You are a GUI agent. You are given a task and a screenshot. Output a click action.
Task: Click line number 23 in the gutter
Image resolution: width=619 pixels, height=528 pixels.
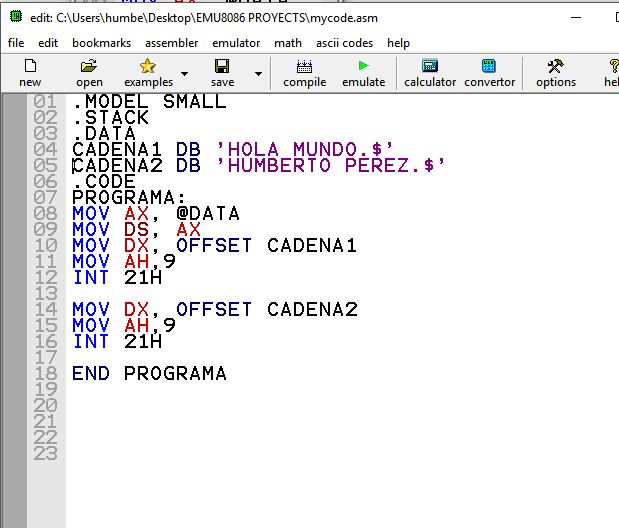coord(46,453)
